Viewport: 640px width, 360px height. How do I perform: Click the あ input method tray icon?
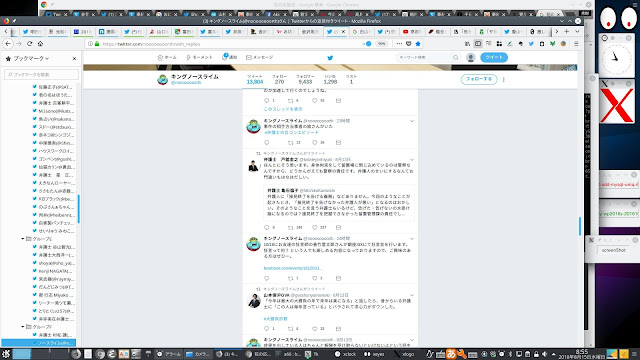[451, 354]
